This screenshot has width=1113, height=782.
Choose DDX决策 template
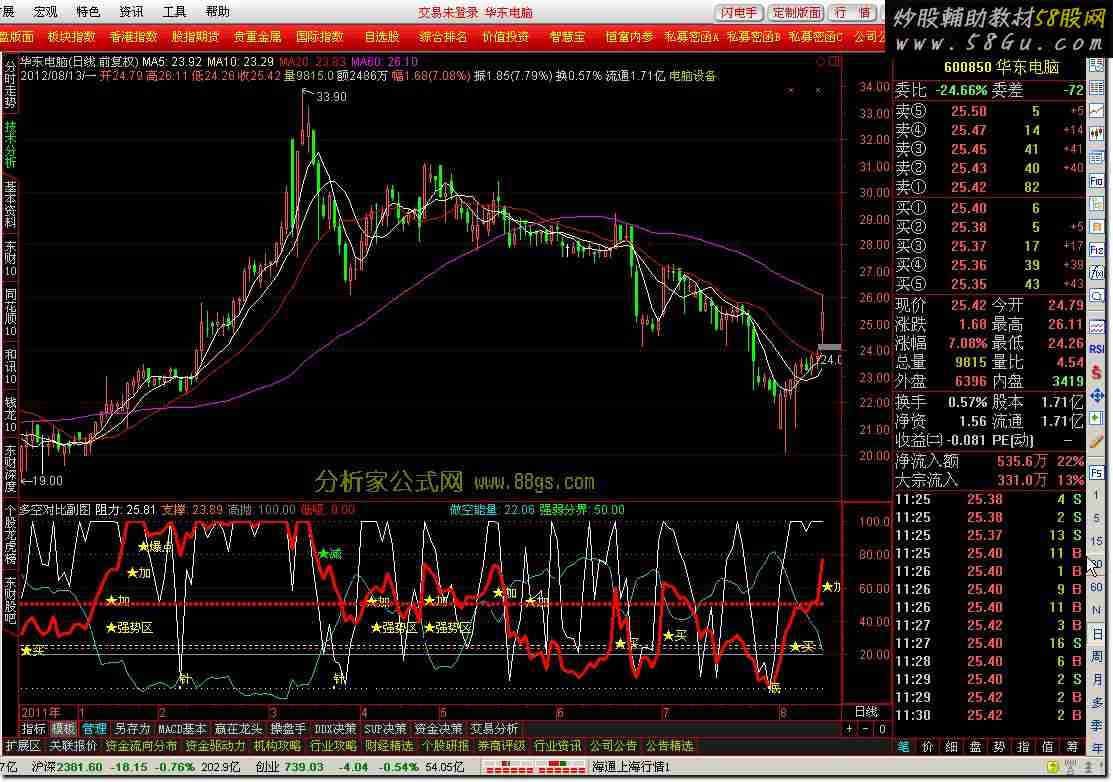pyautogui.click(x=335, y=729)
